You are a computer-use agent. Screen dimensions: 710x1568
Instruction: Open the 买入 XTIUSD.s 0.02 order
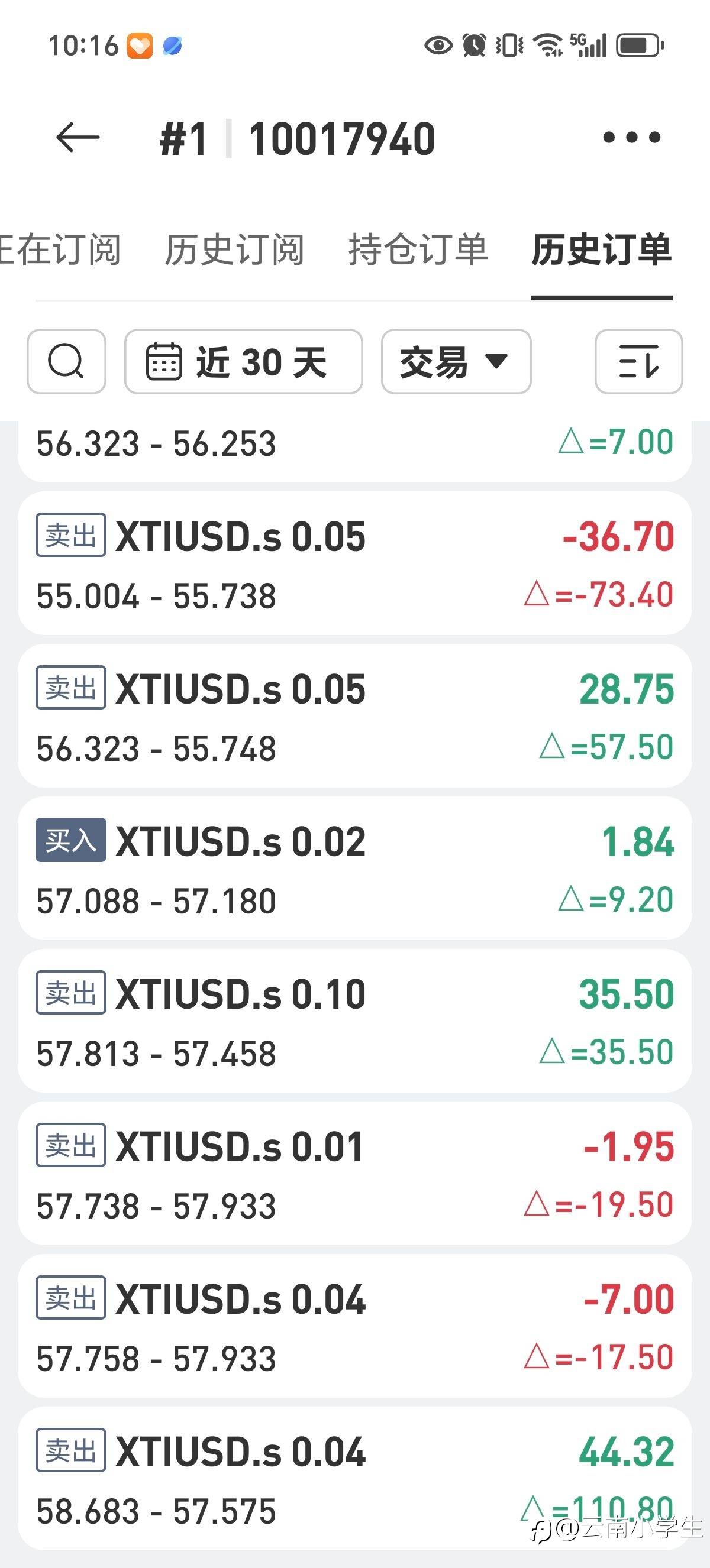coord(354,868)
